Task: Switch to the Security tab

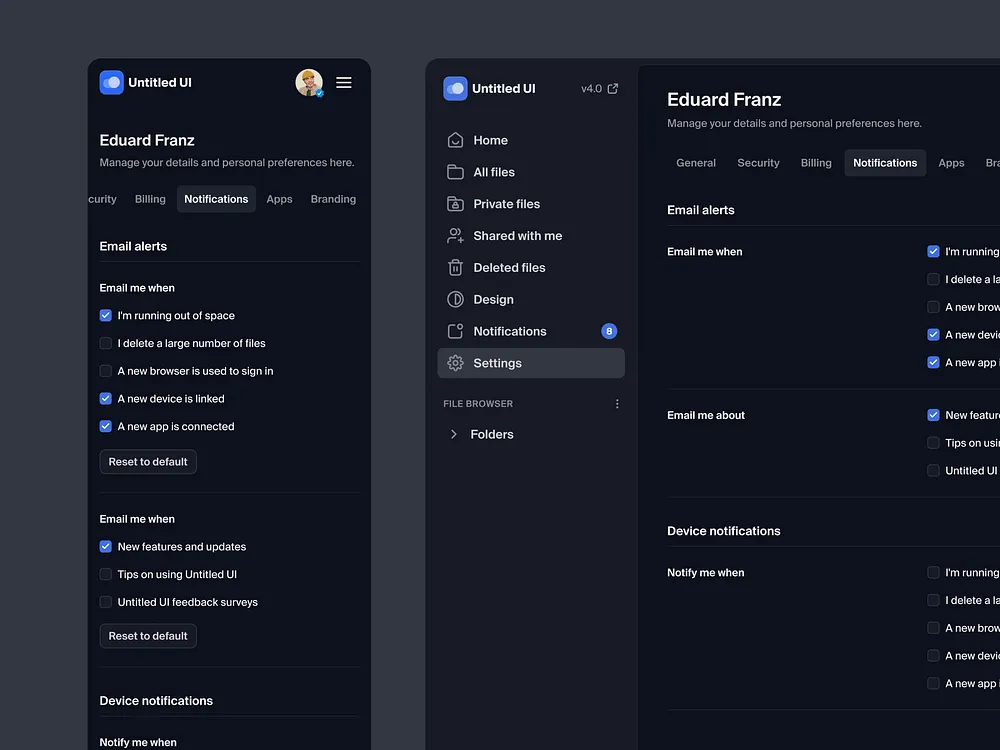Action: (x=758, y=162)
